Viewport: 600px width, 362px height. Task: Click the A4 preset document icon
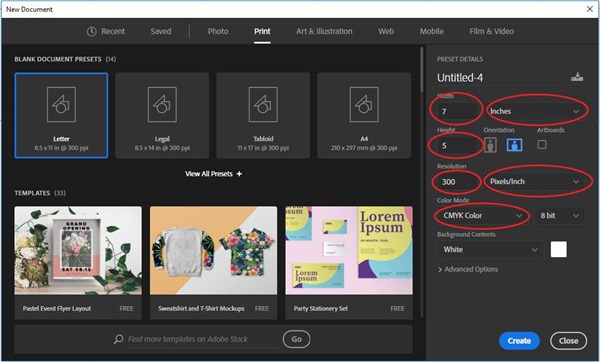364,104
